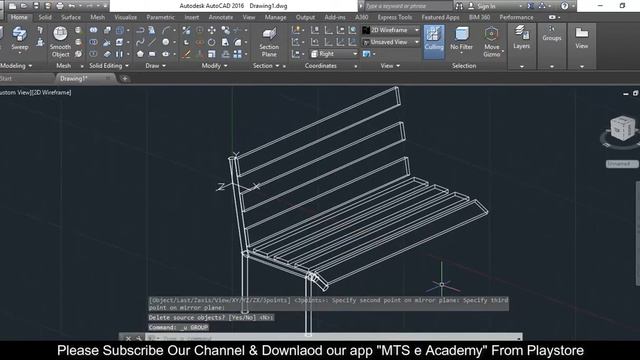
Task: Click the Help question mark icon
Action: click(x=564, y=6)
